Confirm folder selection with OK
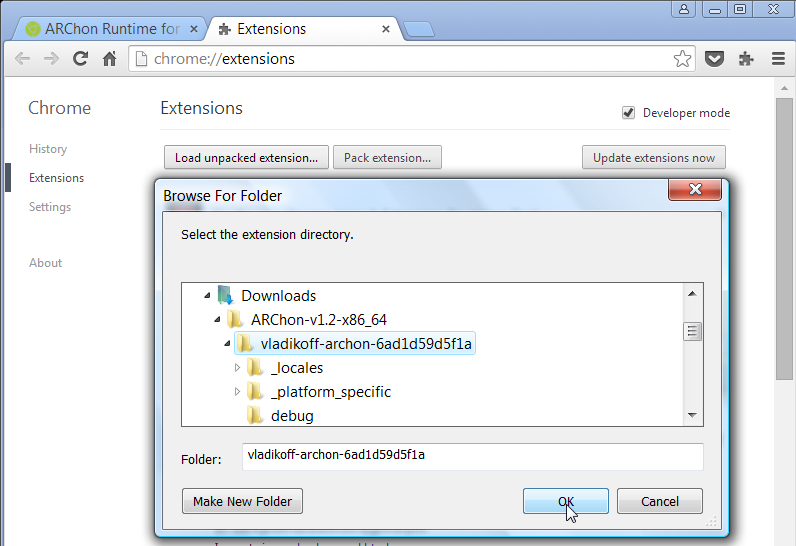This screenshot has height=546, width=796. (x=566, y=501)
